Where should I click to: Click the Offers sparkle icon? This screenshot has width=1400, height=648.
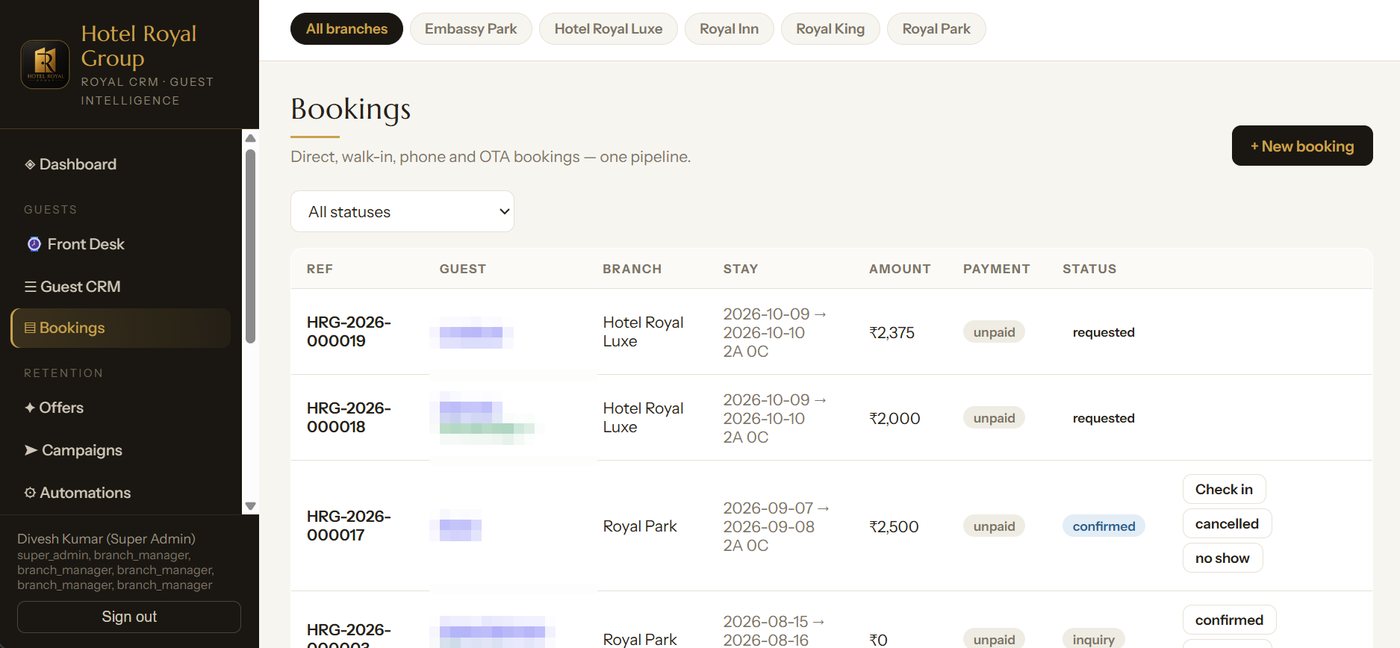coord(30,408)
